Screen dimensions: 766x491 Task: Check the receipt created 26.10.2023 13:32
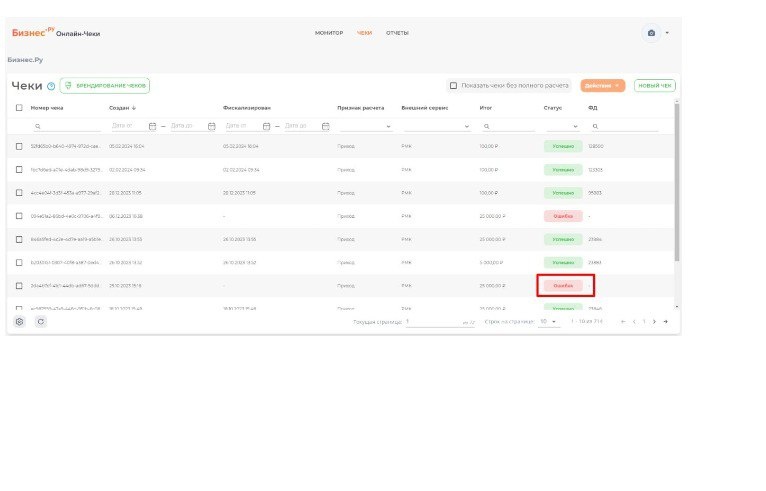tap(19, 262)
